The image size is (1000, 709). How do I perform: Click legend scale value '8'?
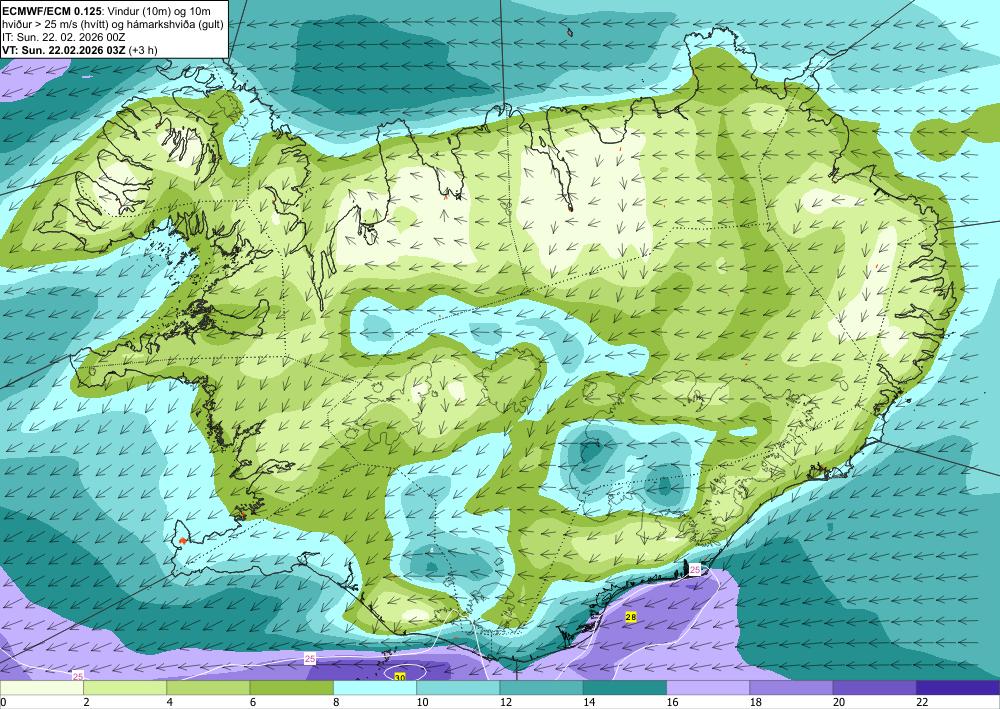(x=336, y=702)
